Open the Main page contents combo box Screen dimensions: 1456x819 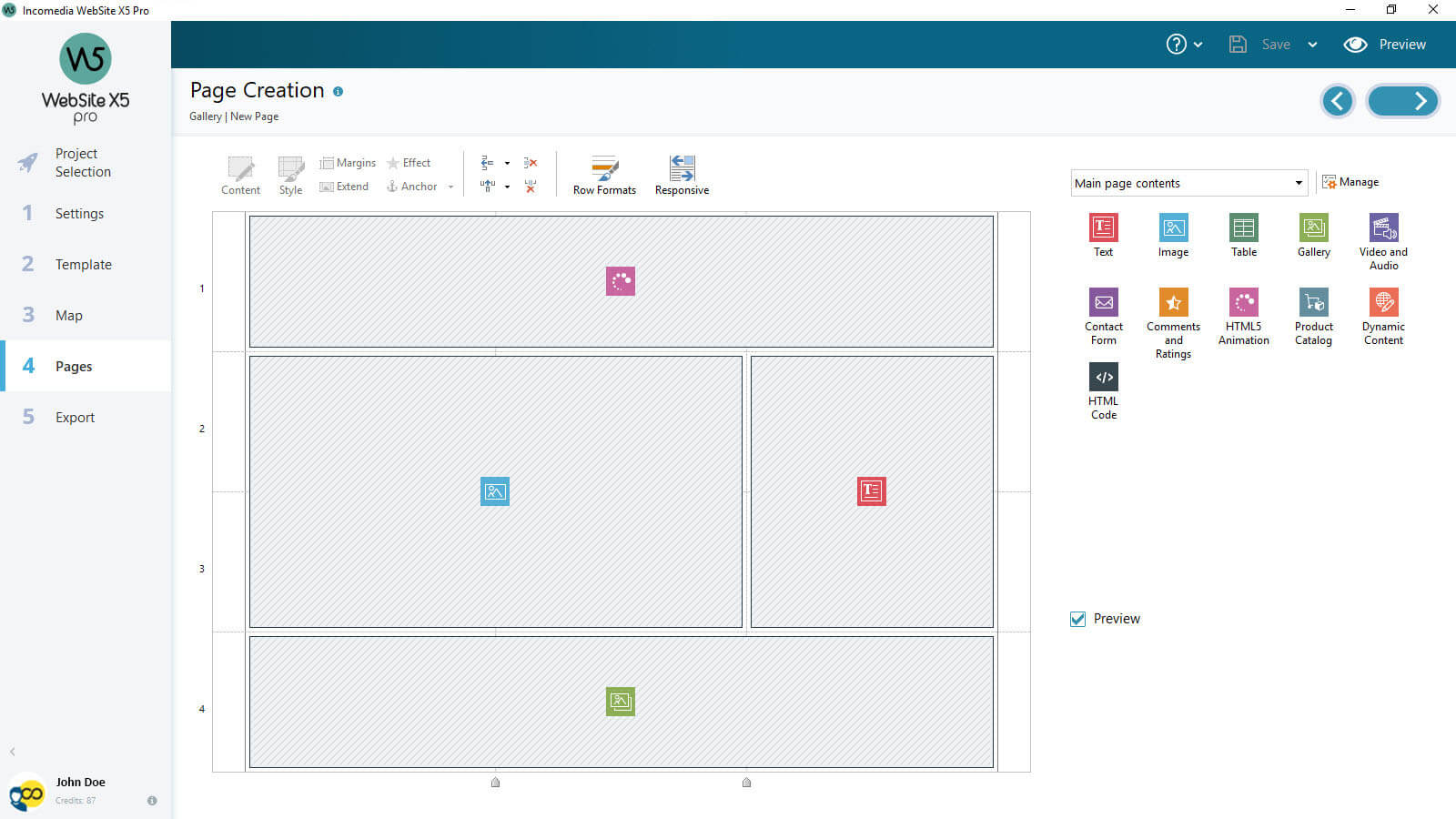tap(1189, 183)
